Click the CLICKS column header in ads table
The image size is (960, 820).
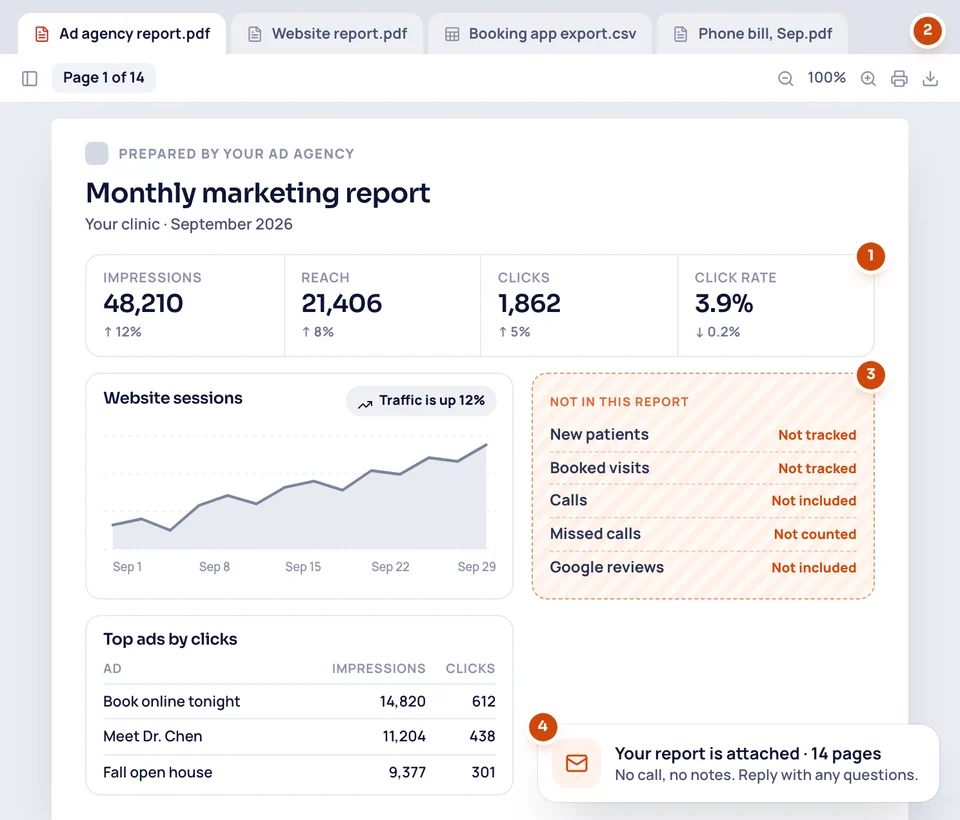tap(470, 669)
